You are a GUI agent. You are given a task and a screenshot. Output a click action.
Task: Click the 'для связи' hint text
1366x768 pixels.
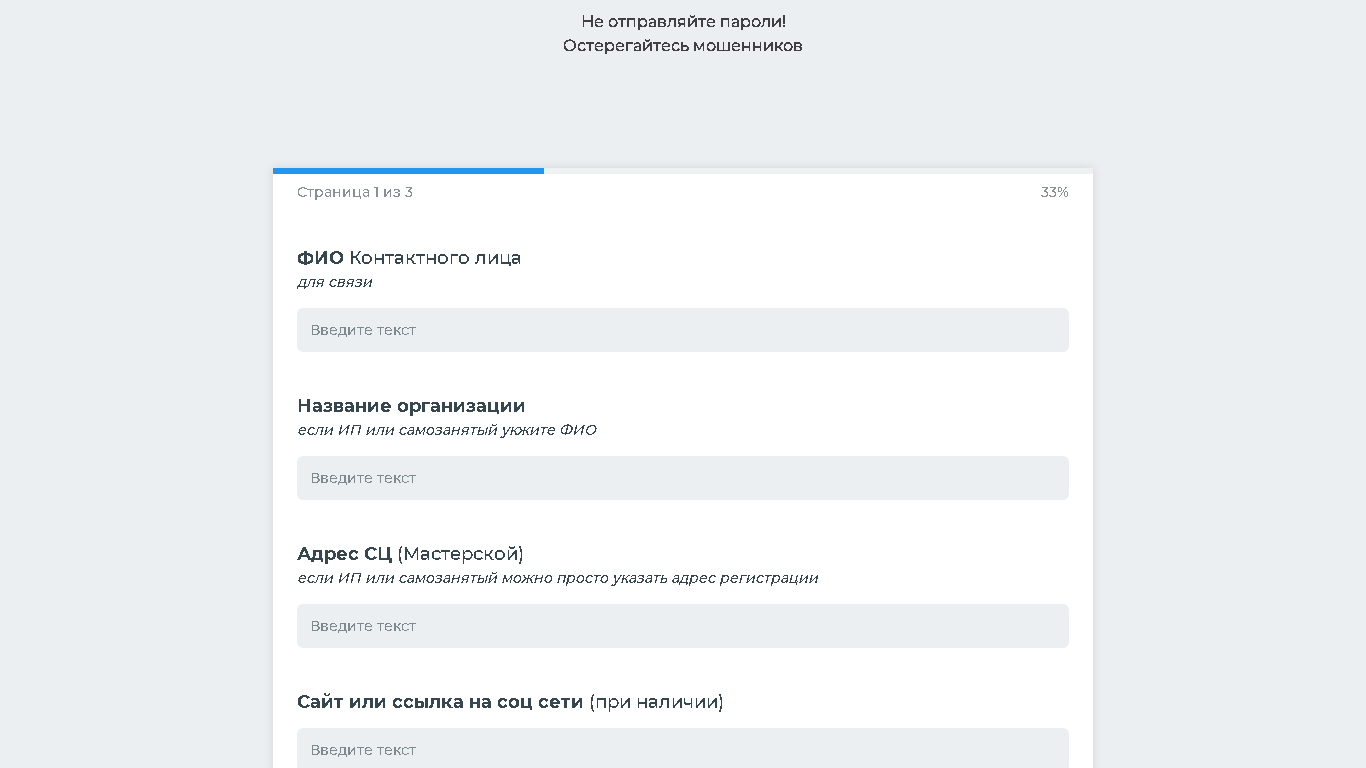tap(335, 282)
